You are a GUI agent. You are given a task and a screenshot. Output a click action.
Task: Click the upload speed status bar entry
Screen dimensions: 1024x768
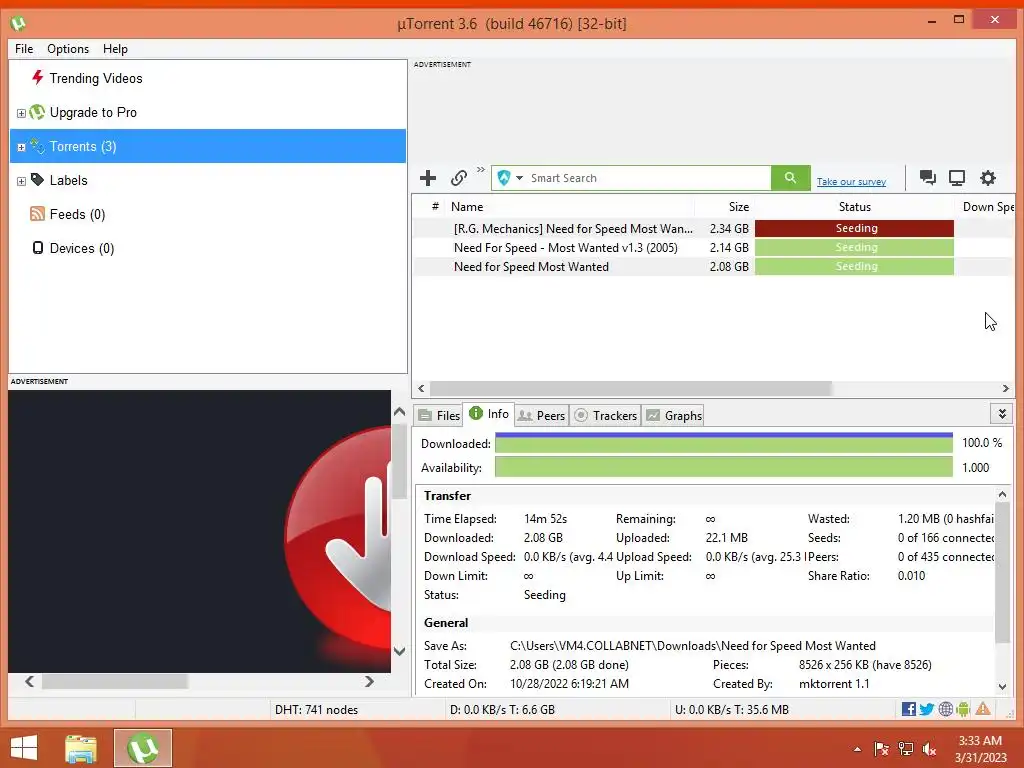coord(731,710)
